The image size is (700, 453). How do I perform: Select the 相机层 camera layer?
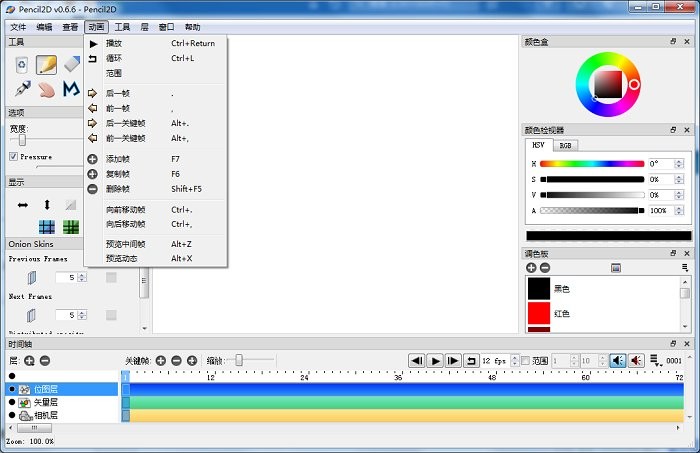(x=46, y=415)
